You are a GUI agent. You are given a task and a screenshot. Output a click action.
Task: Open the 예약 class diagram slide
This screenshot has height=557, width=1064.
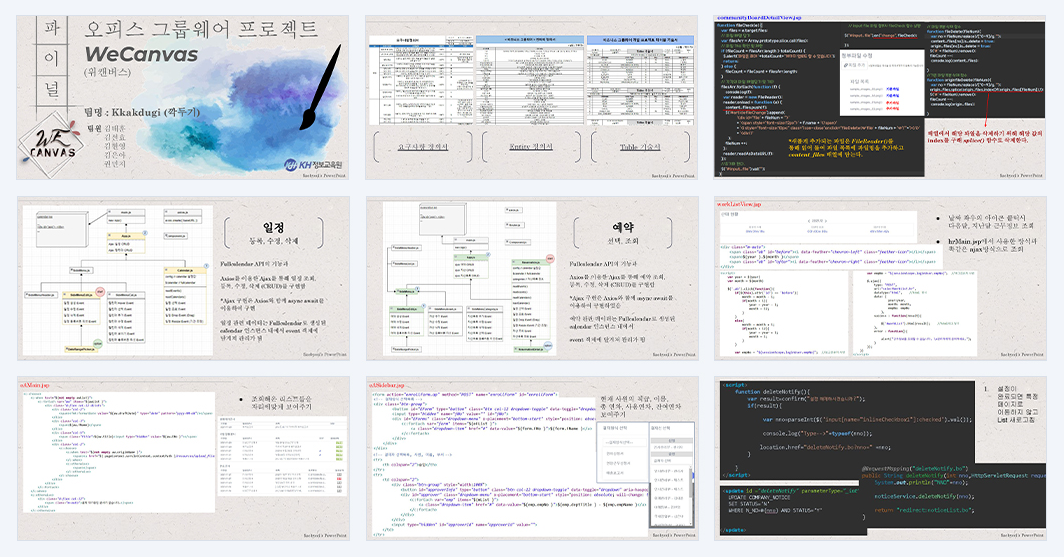point(531,278)
